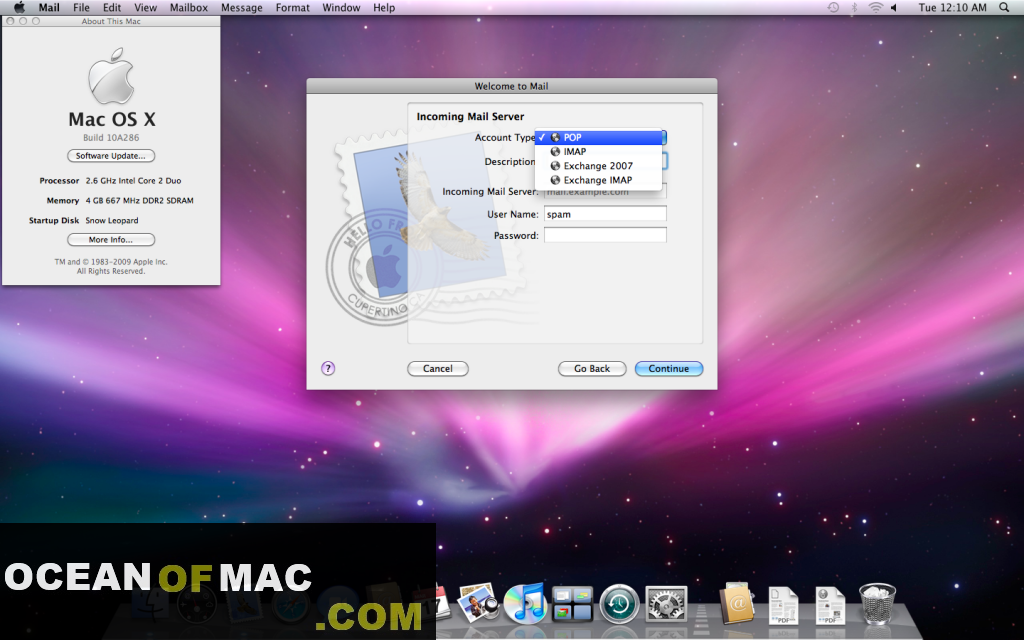The width and height of the screenshot is (1024, 640).
Task: Open iTunes from the Dock
Action: (x=524, y=603)
